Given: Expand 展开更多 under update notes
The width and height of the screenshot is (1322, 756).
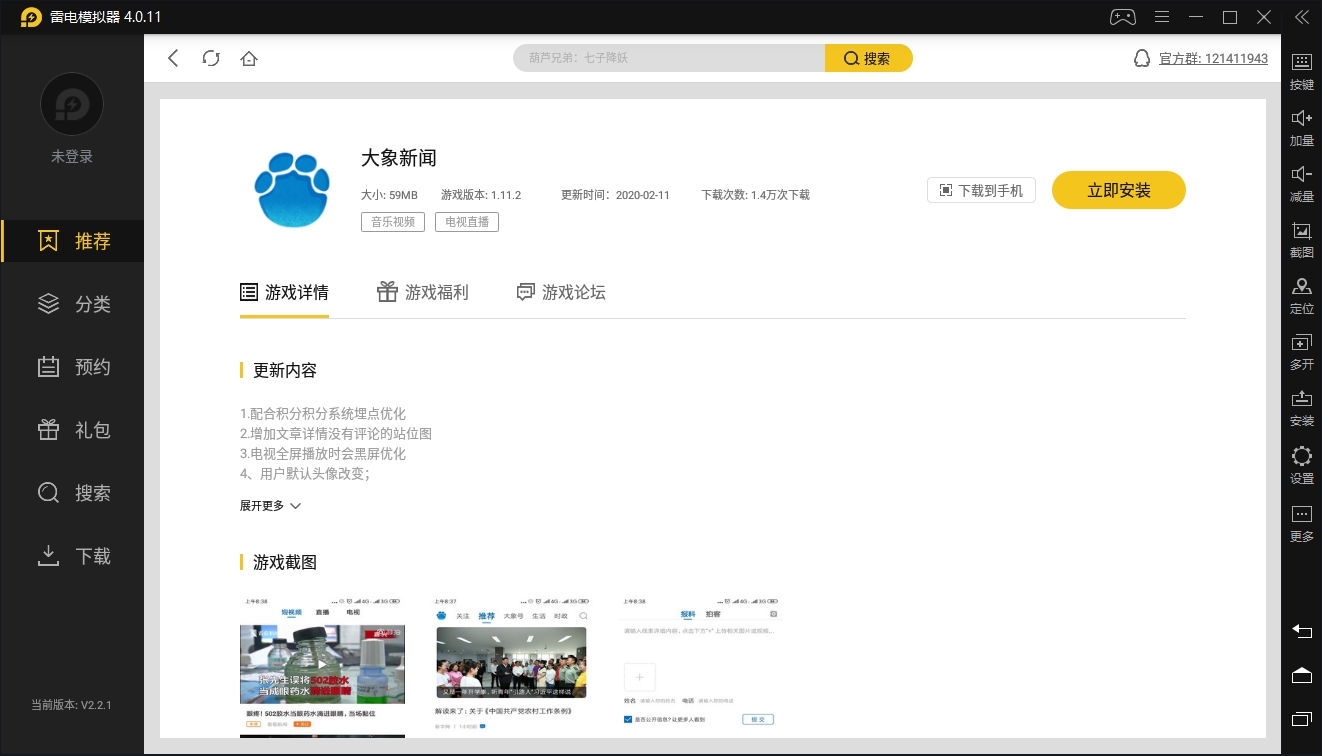Looking at the screenshot, I should coord(270,506).
